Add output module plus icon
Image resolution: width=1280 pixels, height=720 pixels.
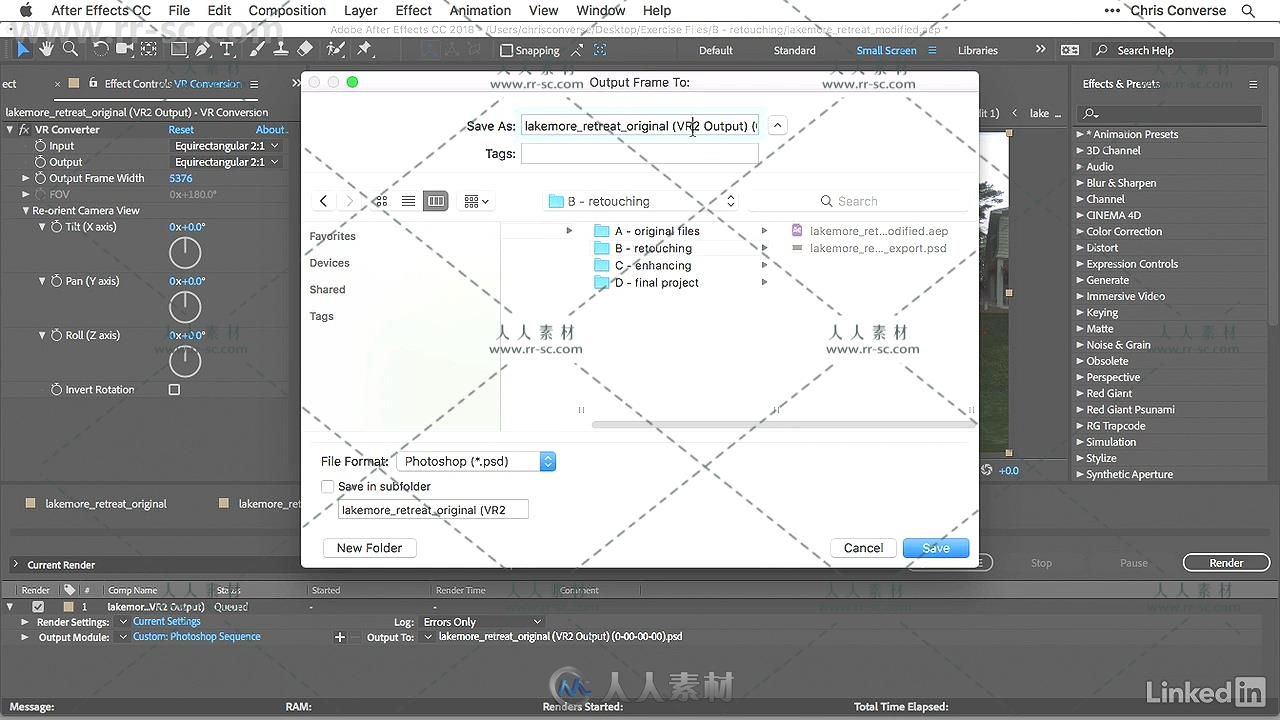click(340, 637)
